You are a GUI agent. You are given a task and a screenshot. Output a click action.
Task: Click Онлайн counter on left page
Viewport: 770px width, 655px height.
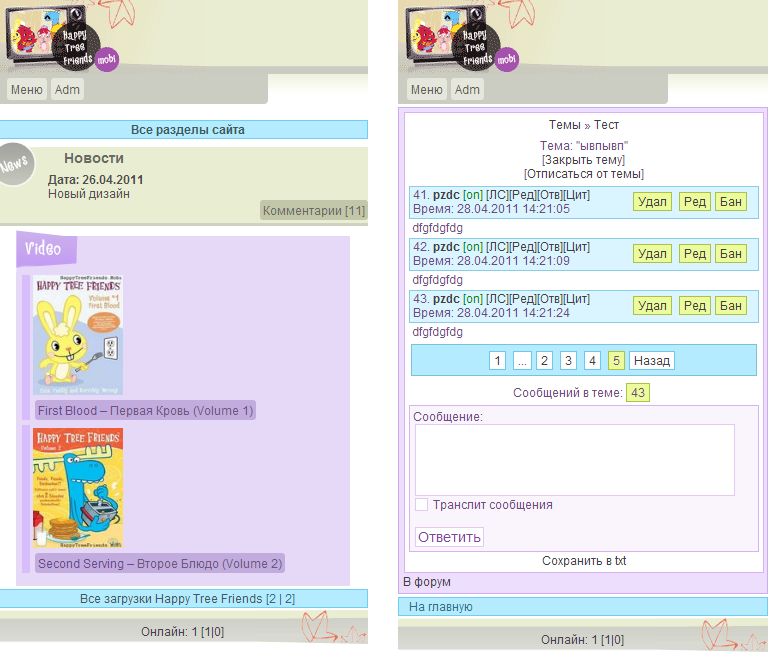tap(182, 631)
